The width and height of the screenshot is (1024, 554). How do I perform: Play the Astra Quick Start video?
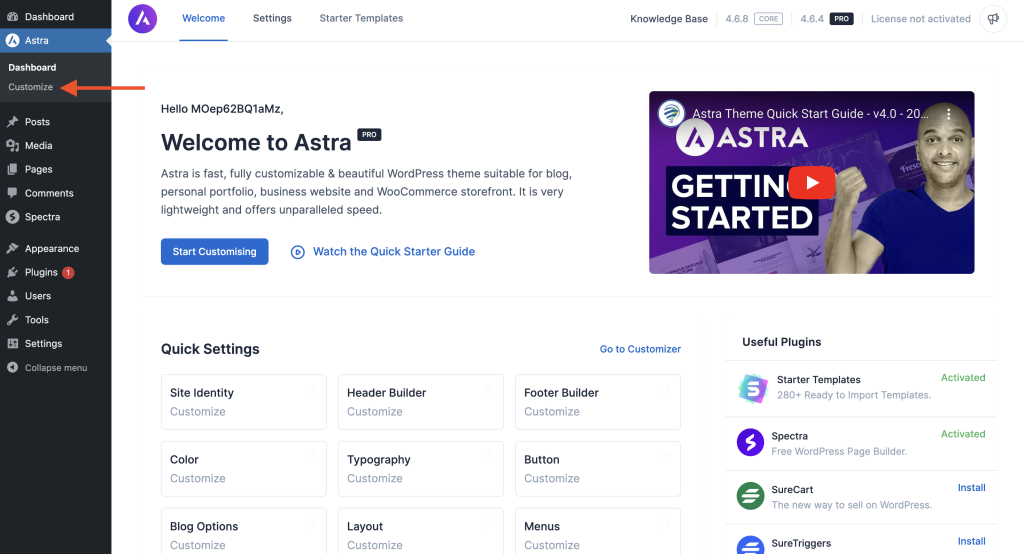[812, 182]
